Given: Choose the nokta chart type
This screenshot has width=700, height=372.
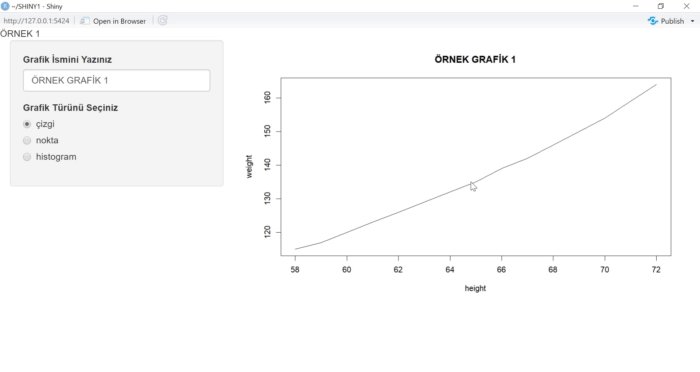Looking at the screenshot, I should point(27,140).
